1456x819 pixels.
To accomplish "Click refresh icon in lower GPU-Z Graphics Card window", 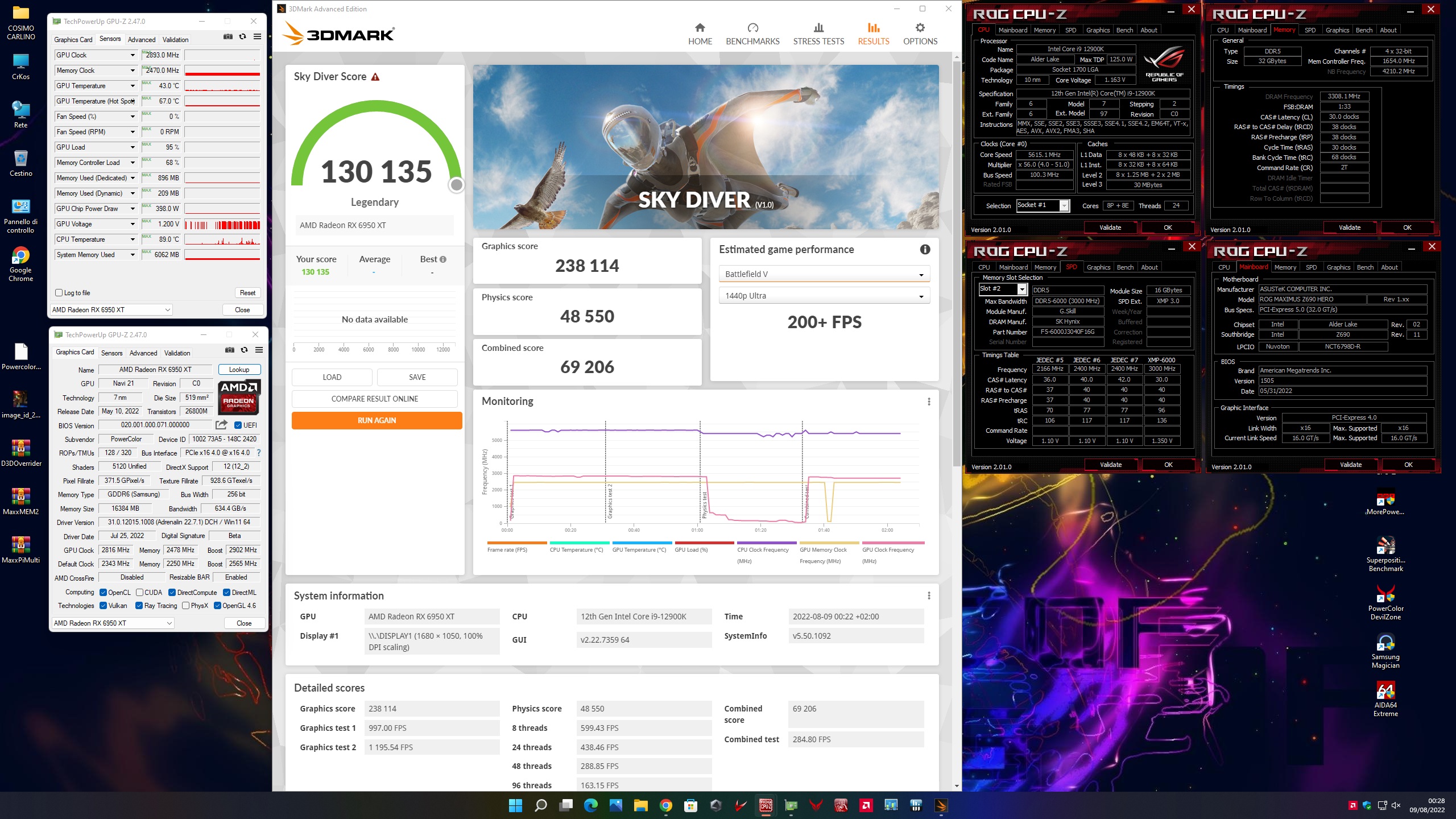I will point(245,350).
